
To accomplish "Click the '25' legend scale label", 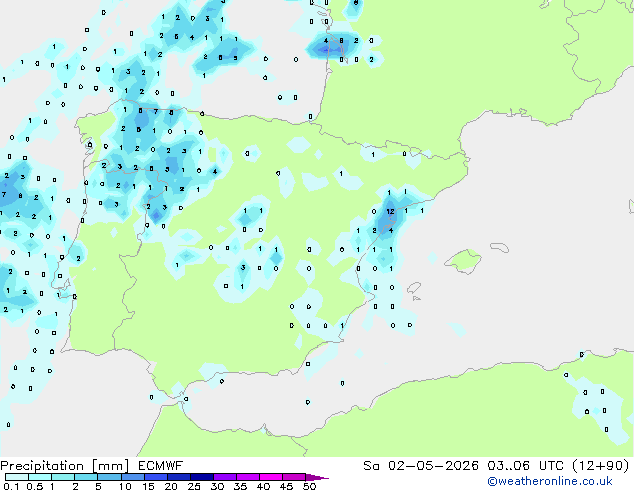I will pos(194,486).
